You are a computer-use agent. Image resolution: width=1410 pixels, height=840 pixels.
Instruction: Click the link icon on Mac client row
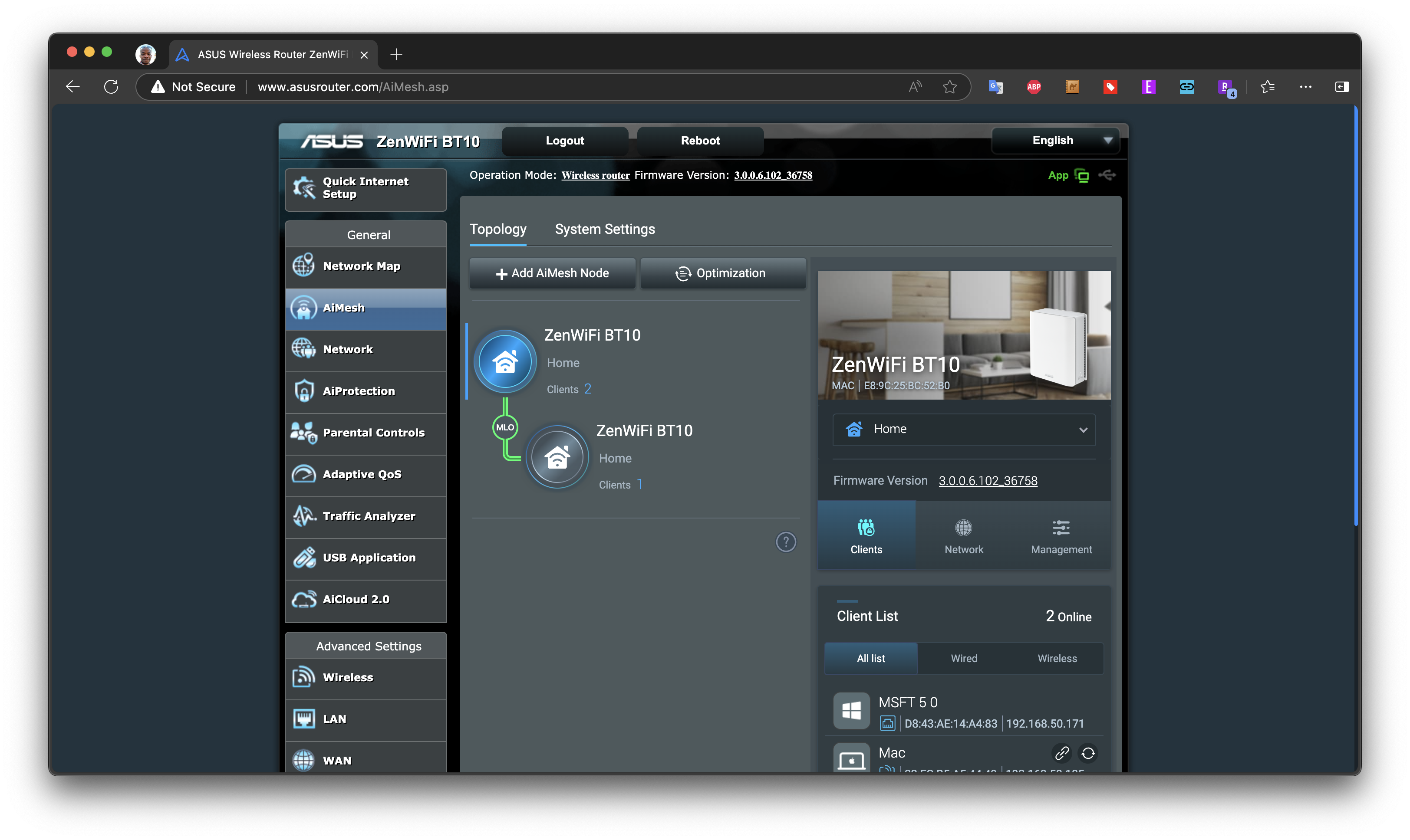tap(1062, 753)
